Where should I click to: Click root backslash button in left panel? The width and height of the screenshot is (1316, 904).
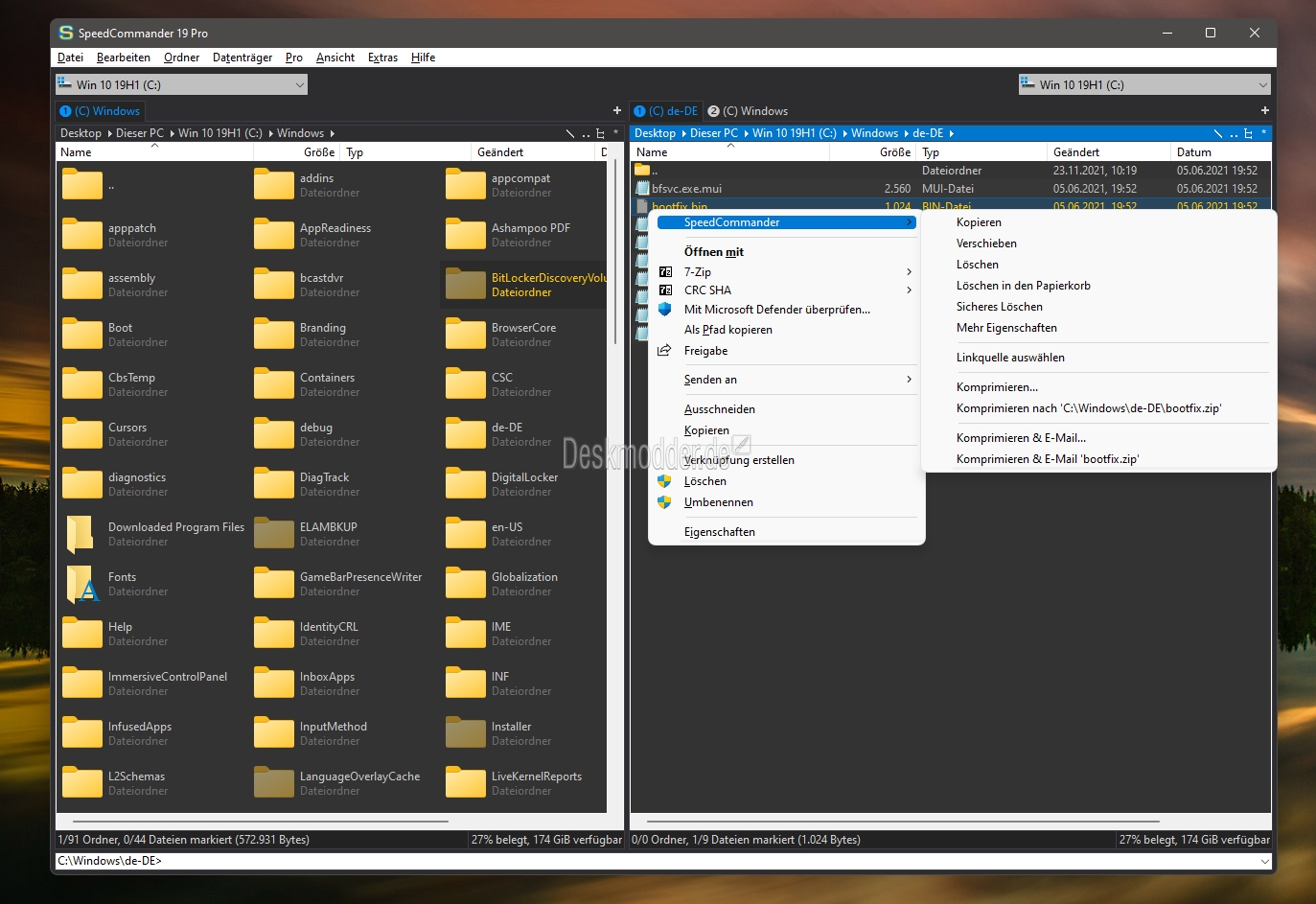coord(570,133)
